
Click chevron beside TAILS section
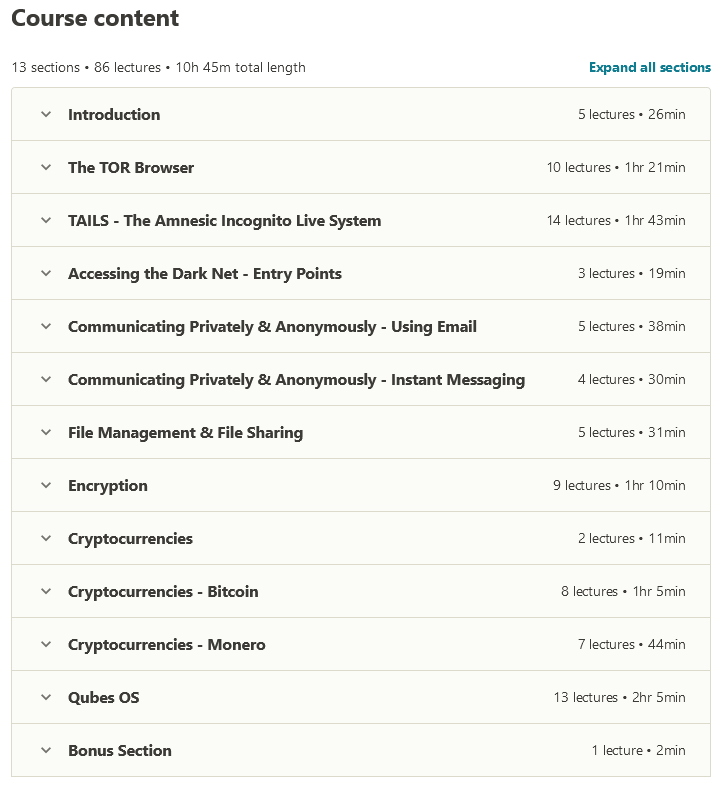pos(45,221)
